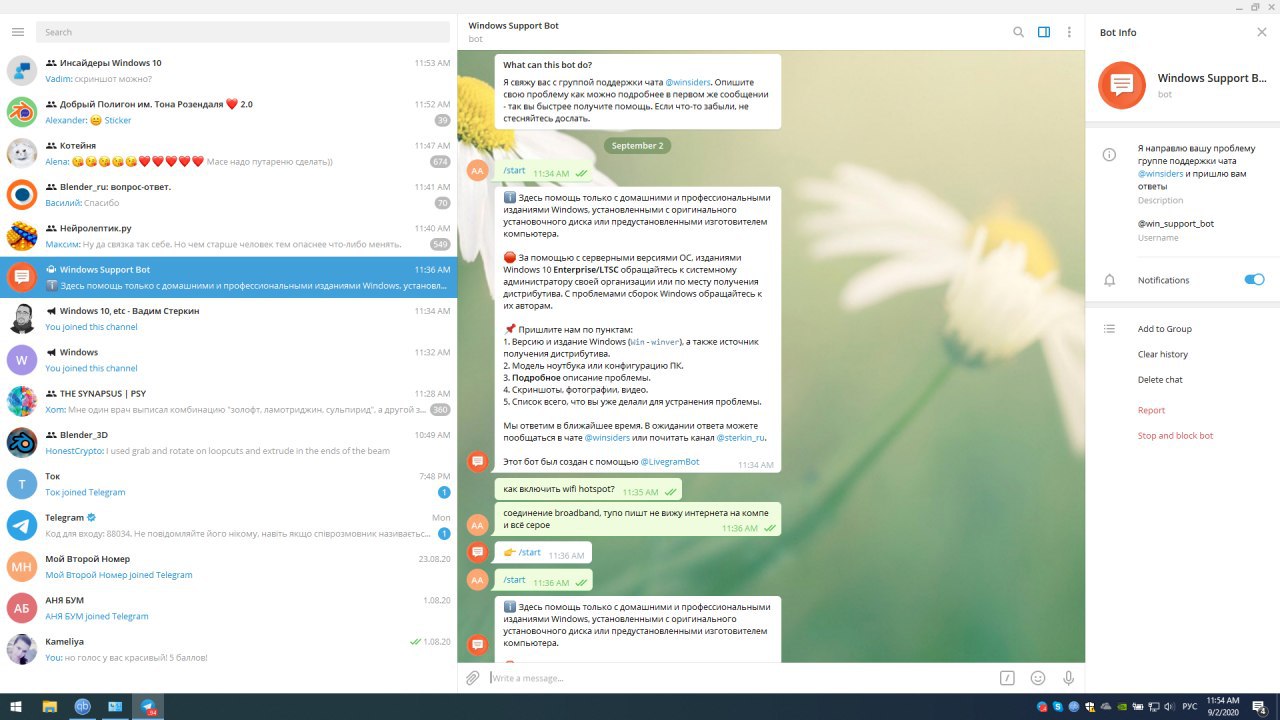Viewport: 1280px width, 720px height.
Task: Click the red Report option
Action: click(1151, 410)
